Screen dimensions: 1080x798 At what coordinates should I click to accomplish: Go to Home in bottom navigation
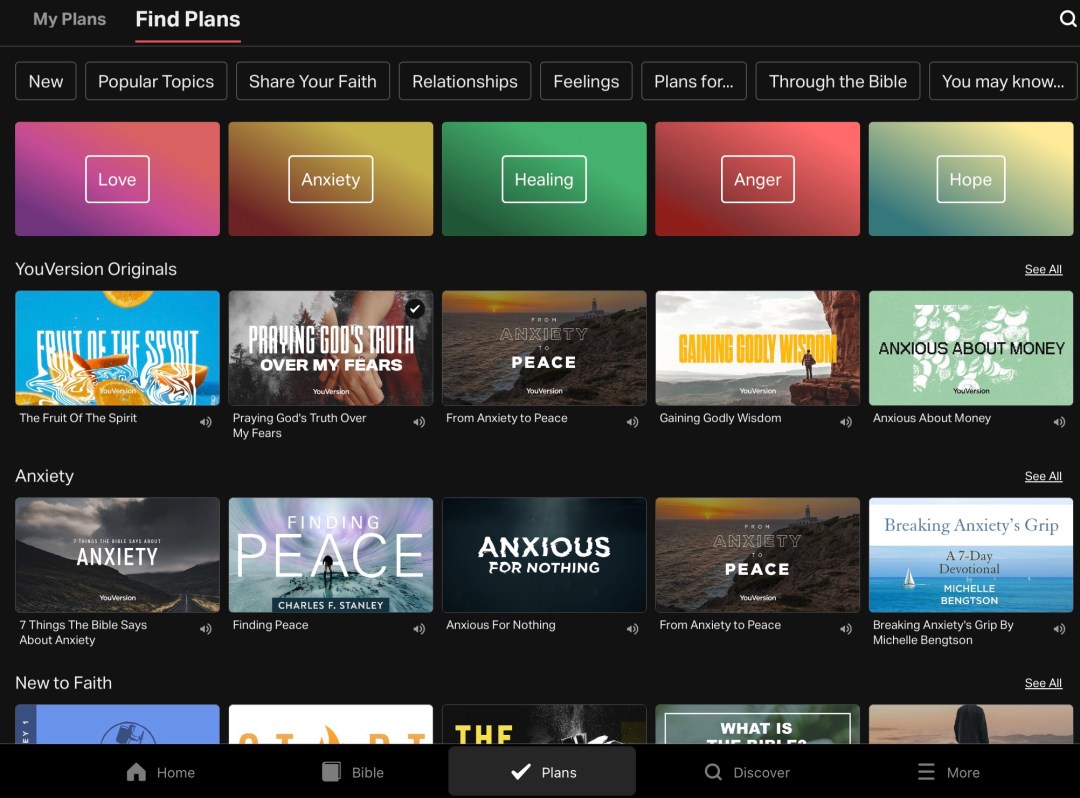click(x=161, y=772)
